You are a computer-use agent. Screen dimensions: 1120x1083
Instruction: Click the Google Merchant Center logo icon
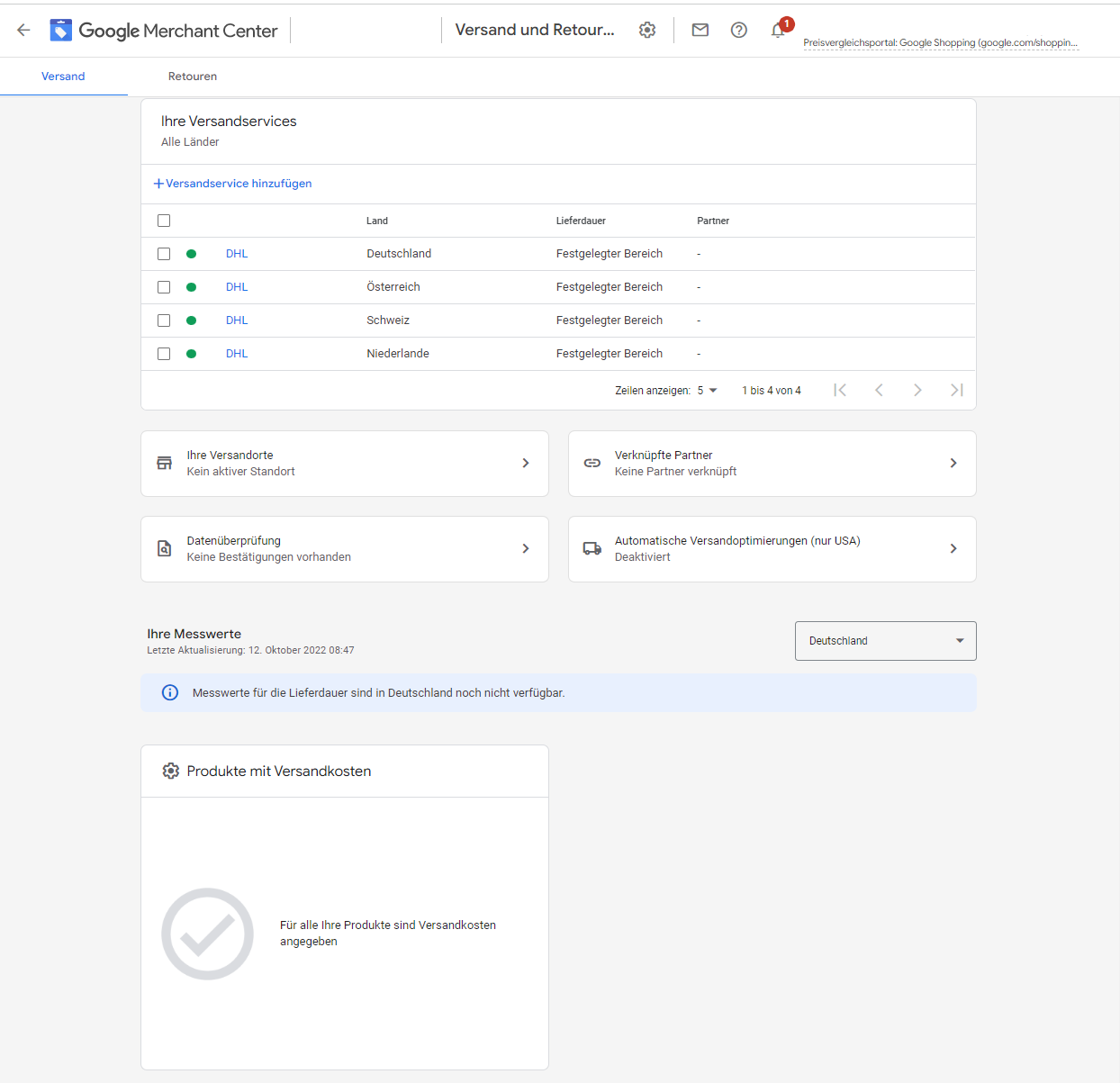[60, 31]
